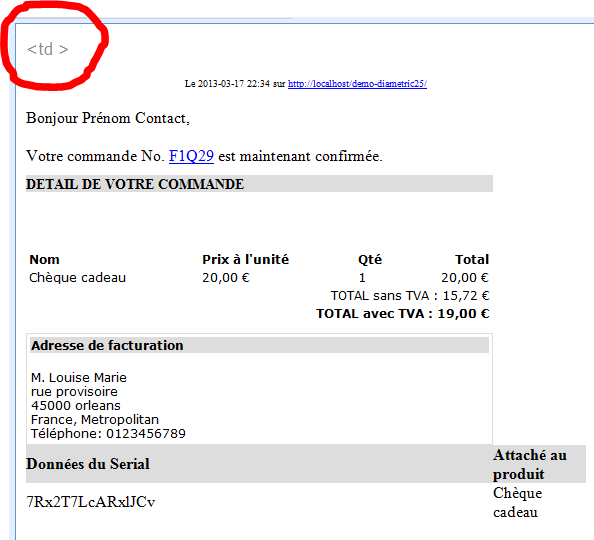Screen dimensions: 594x540
Task: Click the 'DETAIL DE VOTRE COMMANDE' heading
Action: (135, 184)
